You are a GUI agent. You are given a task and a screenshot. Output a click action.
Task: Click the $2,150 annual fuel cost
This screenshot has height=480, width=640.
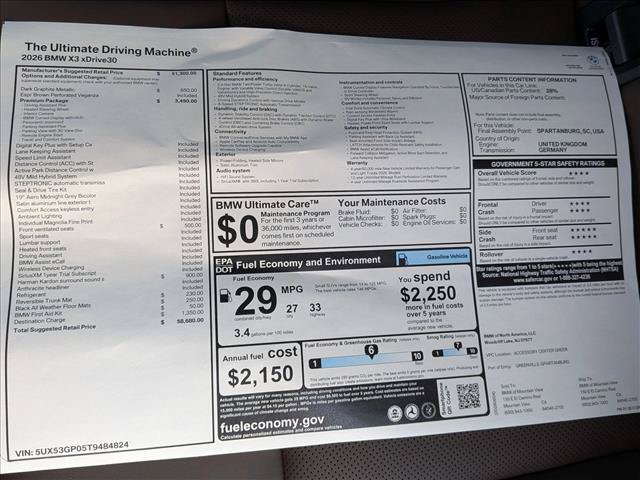point(260,376)
